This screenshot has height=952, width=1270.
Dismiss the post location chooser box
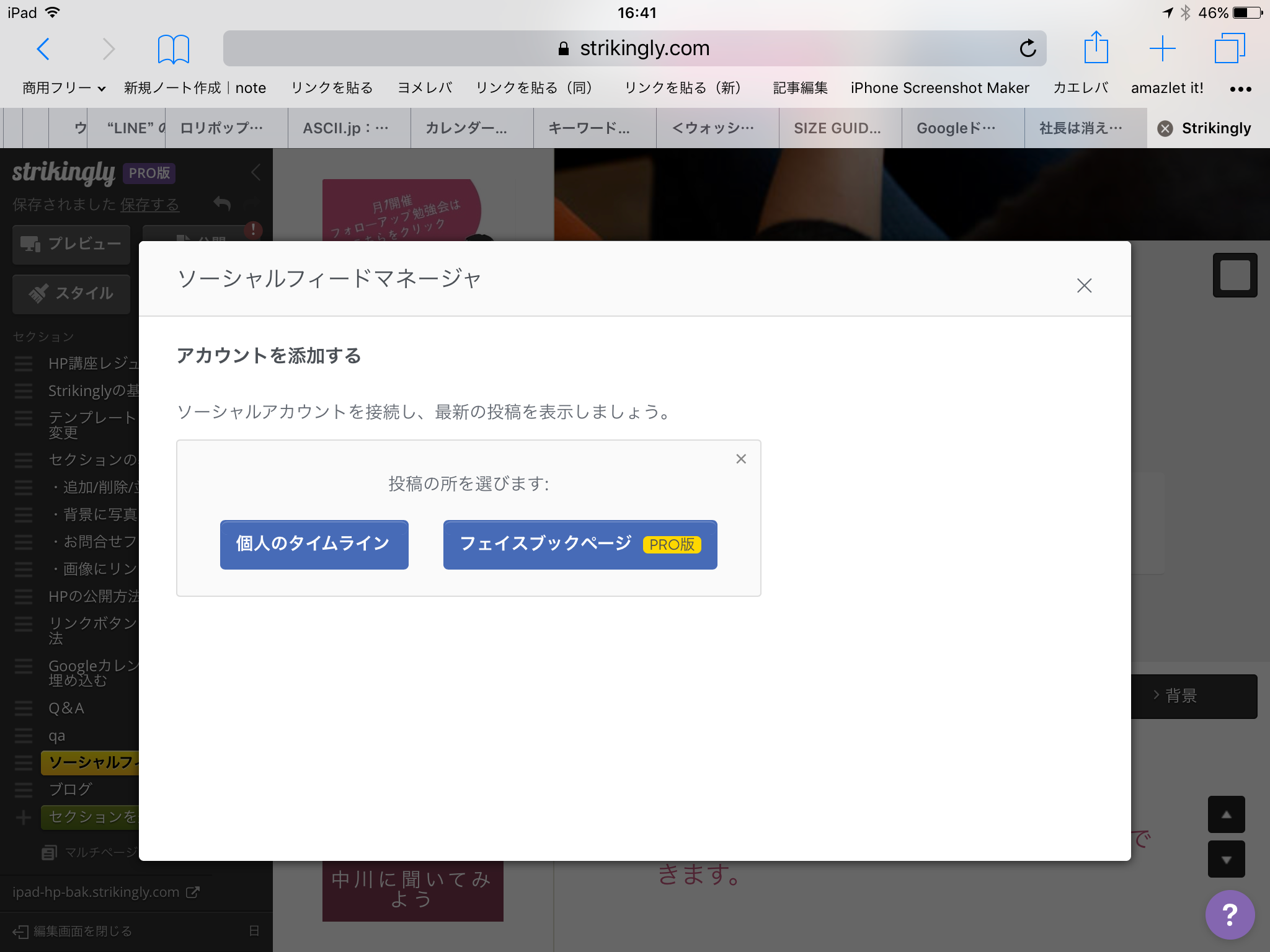pyautogui.click(x=741, y=459)
